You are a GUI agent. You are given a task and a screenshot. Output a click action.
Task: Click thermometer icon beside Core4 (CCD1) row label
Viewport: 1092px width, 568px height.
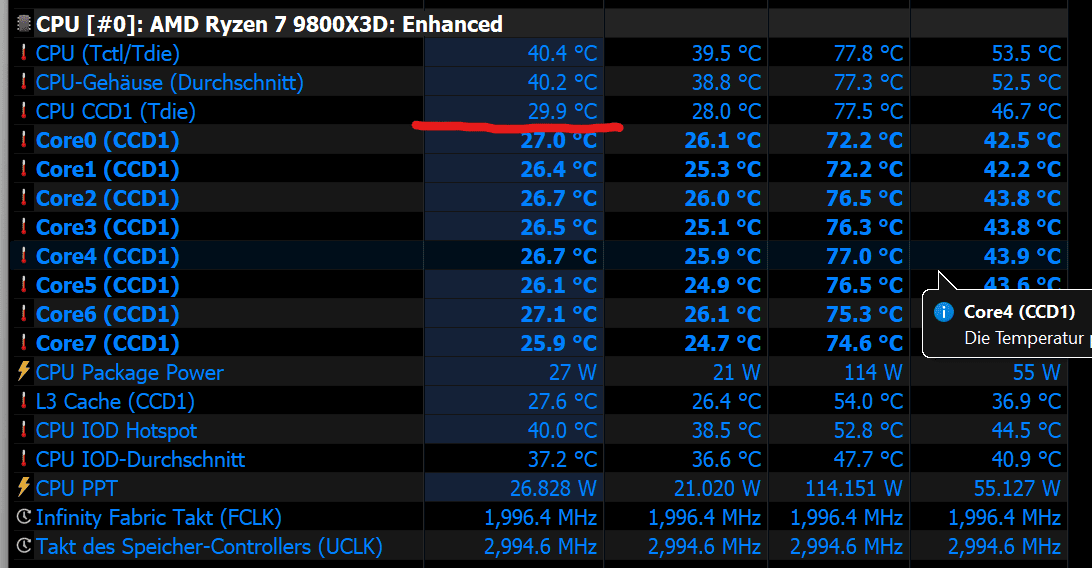pyautogui.click(x=24, y=256)
